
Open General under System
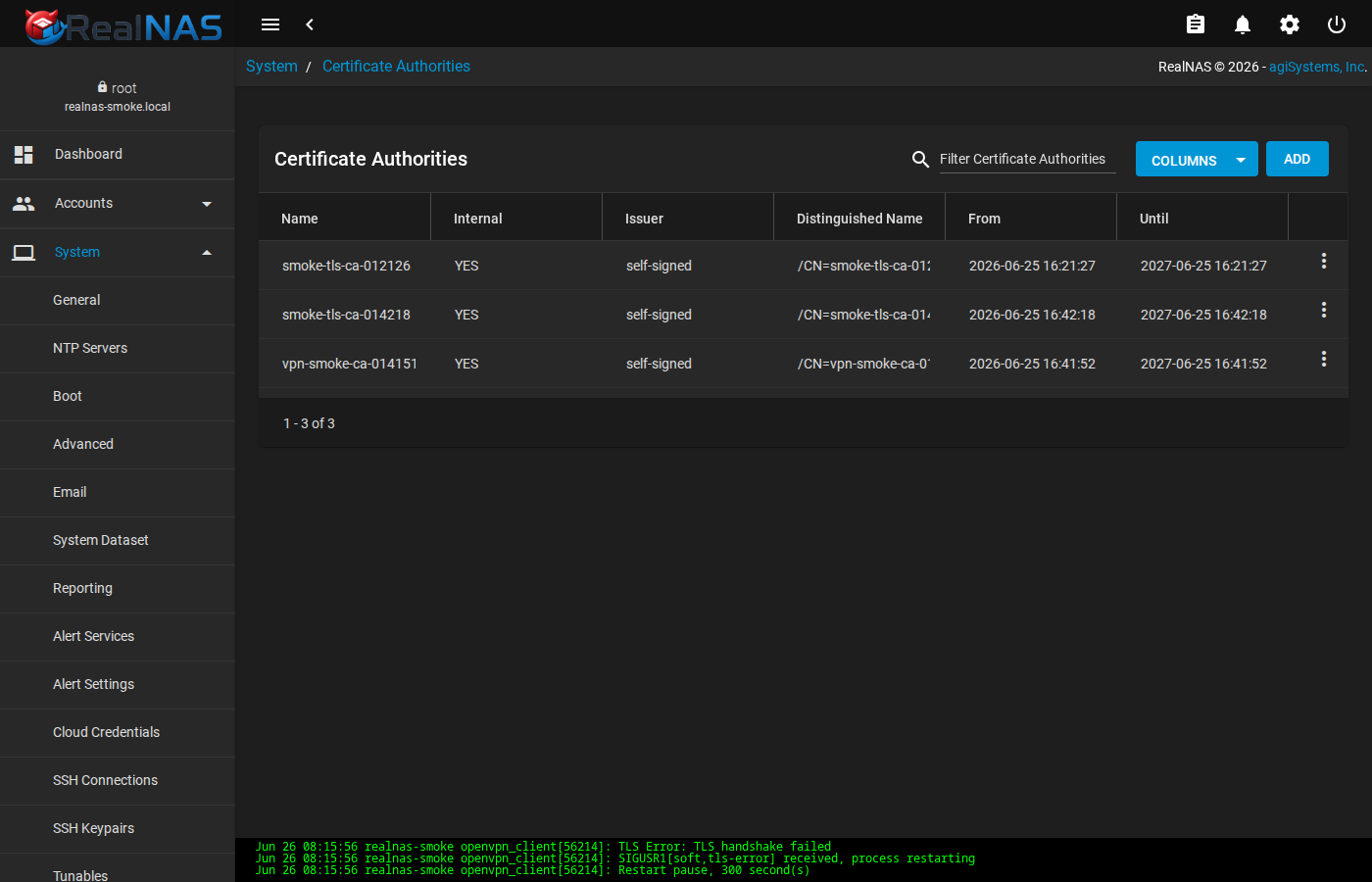pyautogui.click(x=118, y=300)
